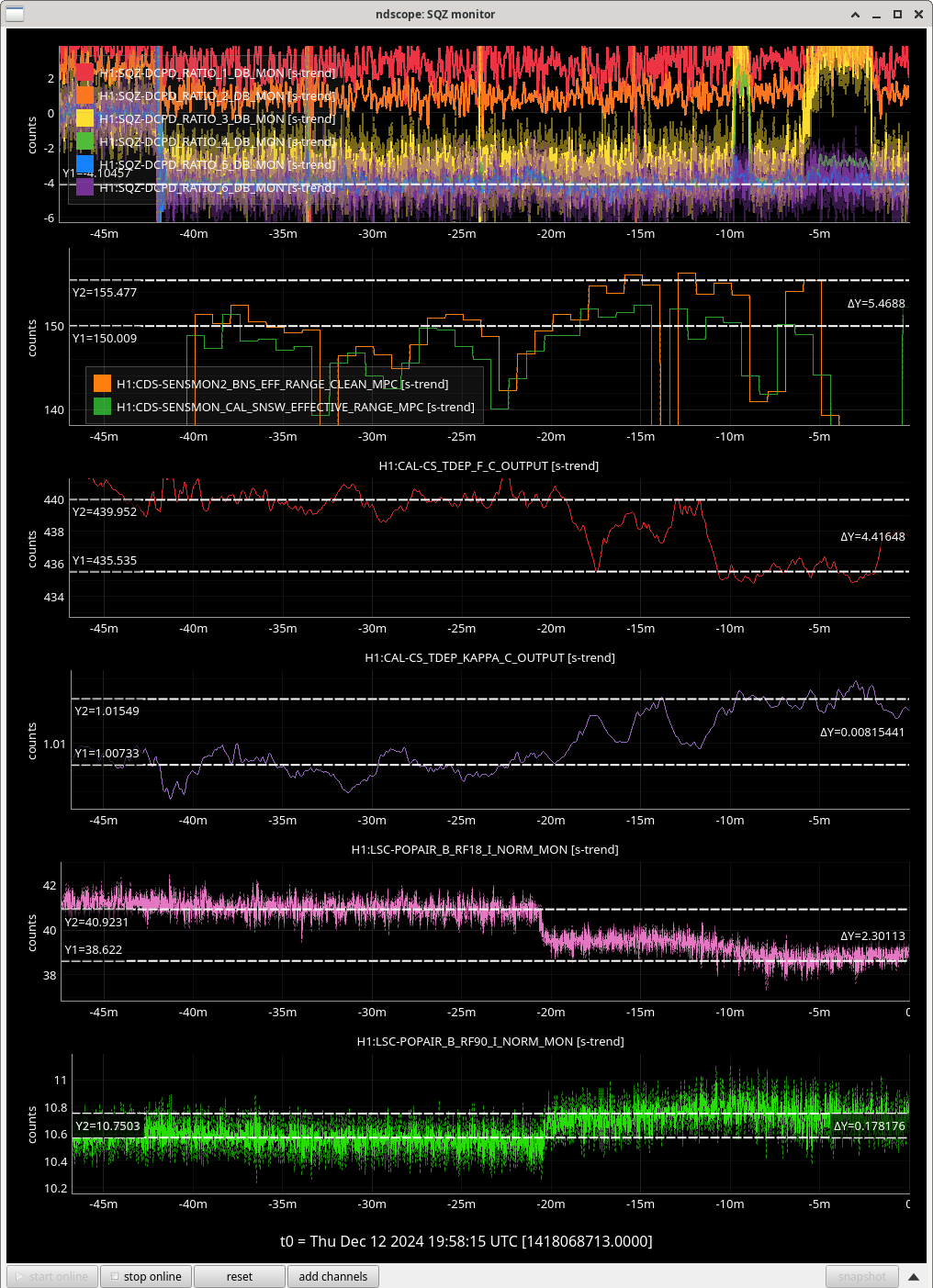Select the H1:SQZ-DCPD_RATIO_4_DB_MON legend label
The image size is (933, 1288).
click(217, 141)
